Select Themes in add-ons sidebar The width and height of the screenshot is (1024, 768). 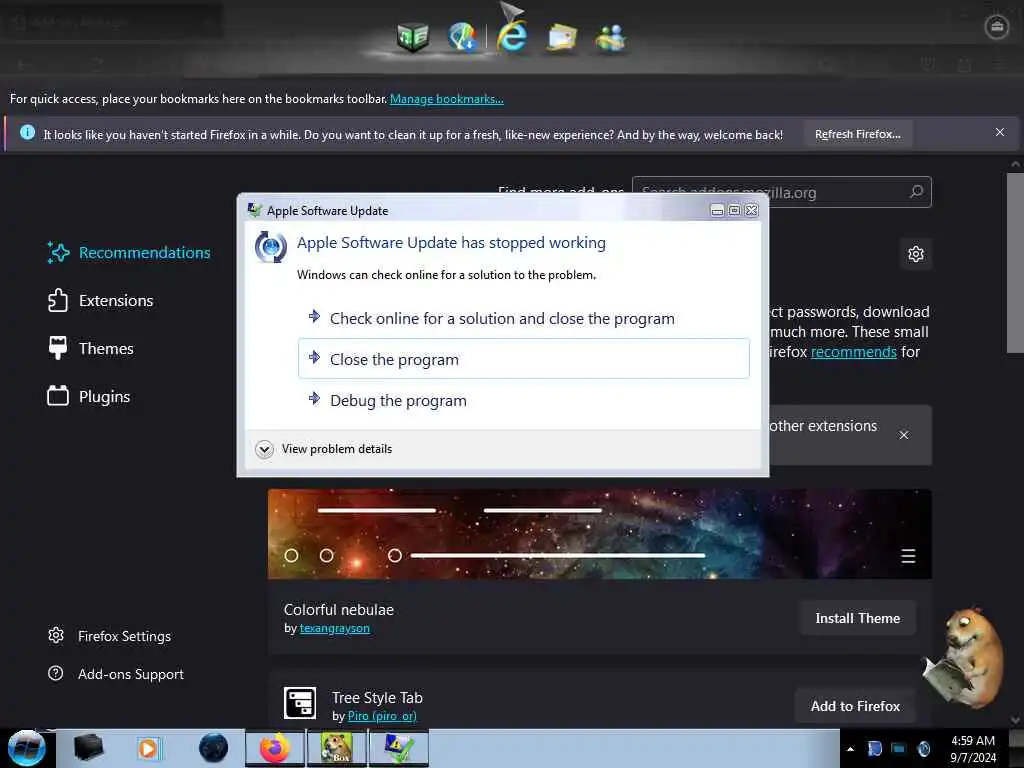(91, 348)
